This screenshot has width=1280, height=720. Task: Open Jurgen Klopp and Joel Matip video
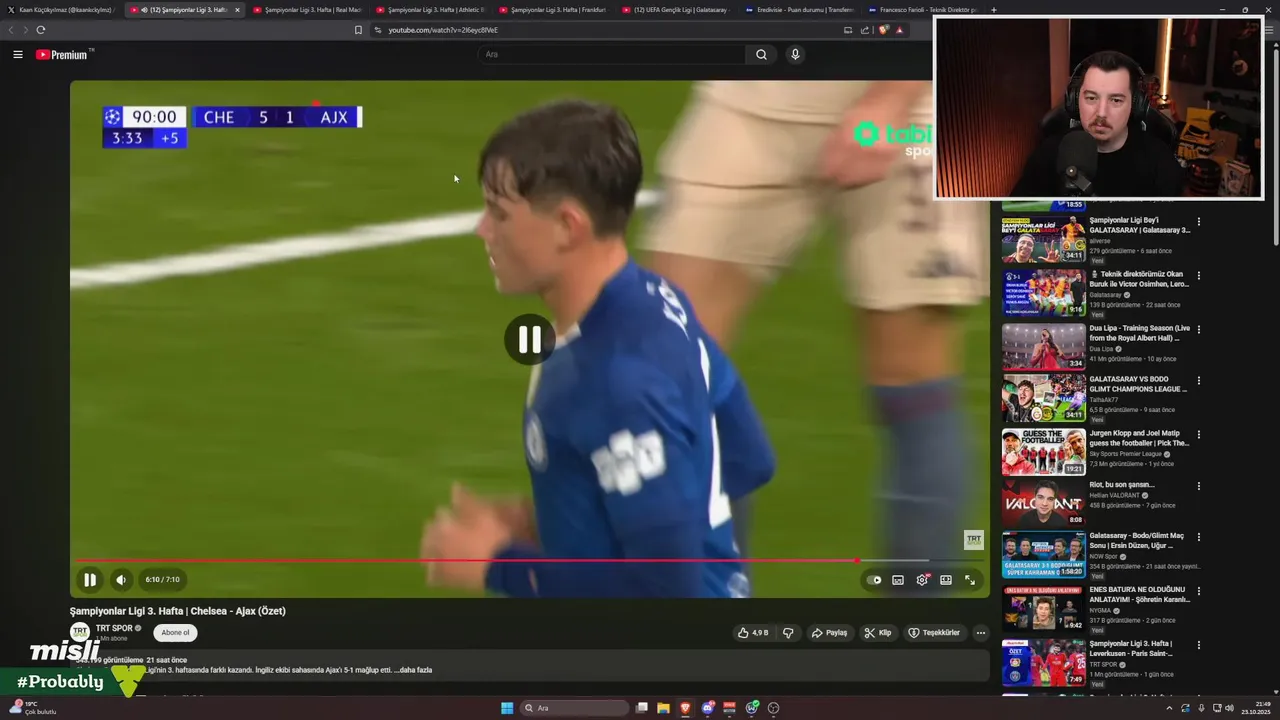pos(1139,438)
